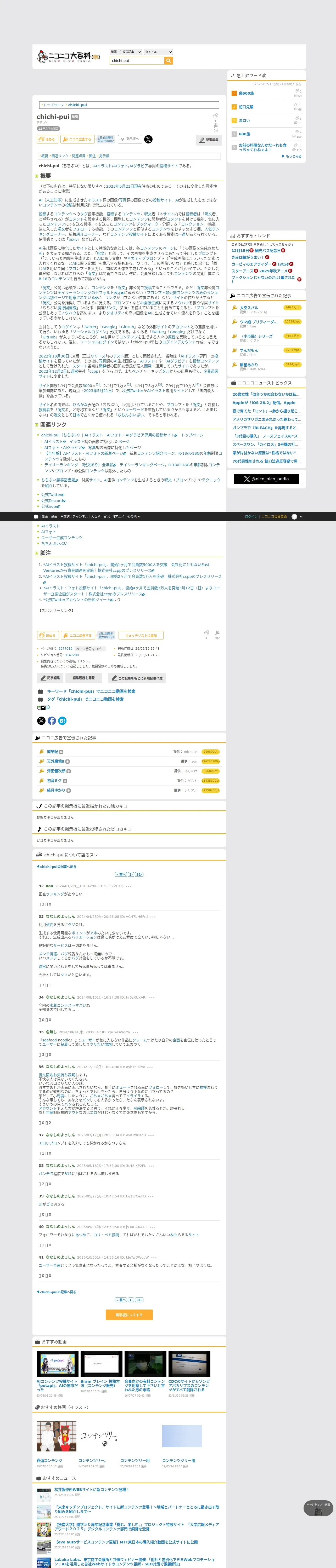Open Brain ブレイン recommended video thumbnail

coord(101,1364)
